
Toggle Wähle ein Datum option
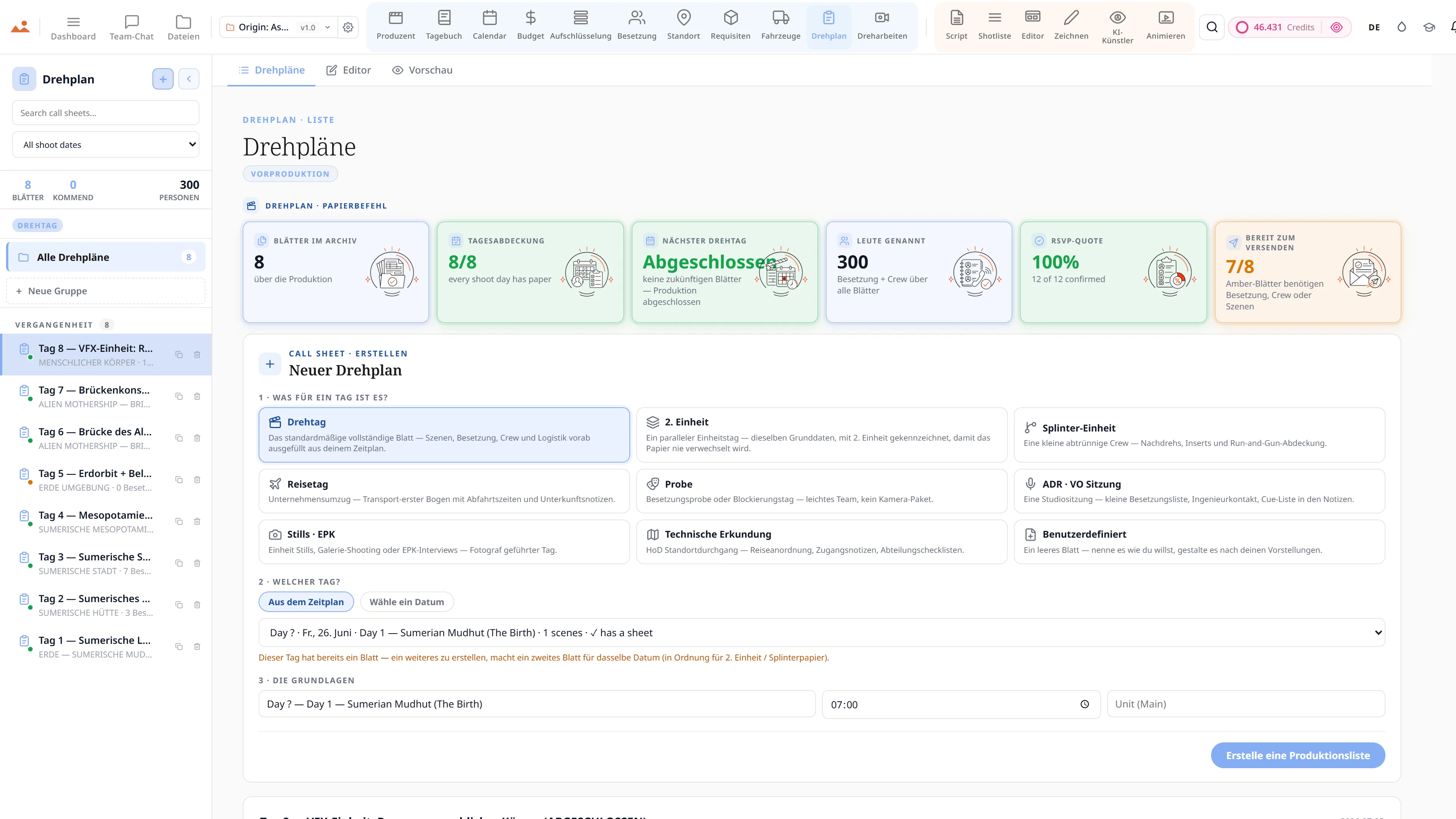(406, 602)
